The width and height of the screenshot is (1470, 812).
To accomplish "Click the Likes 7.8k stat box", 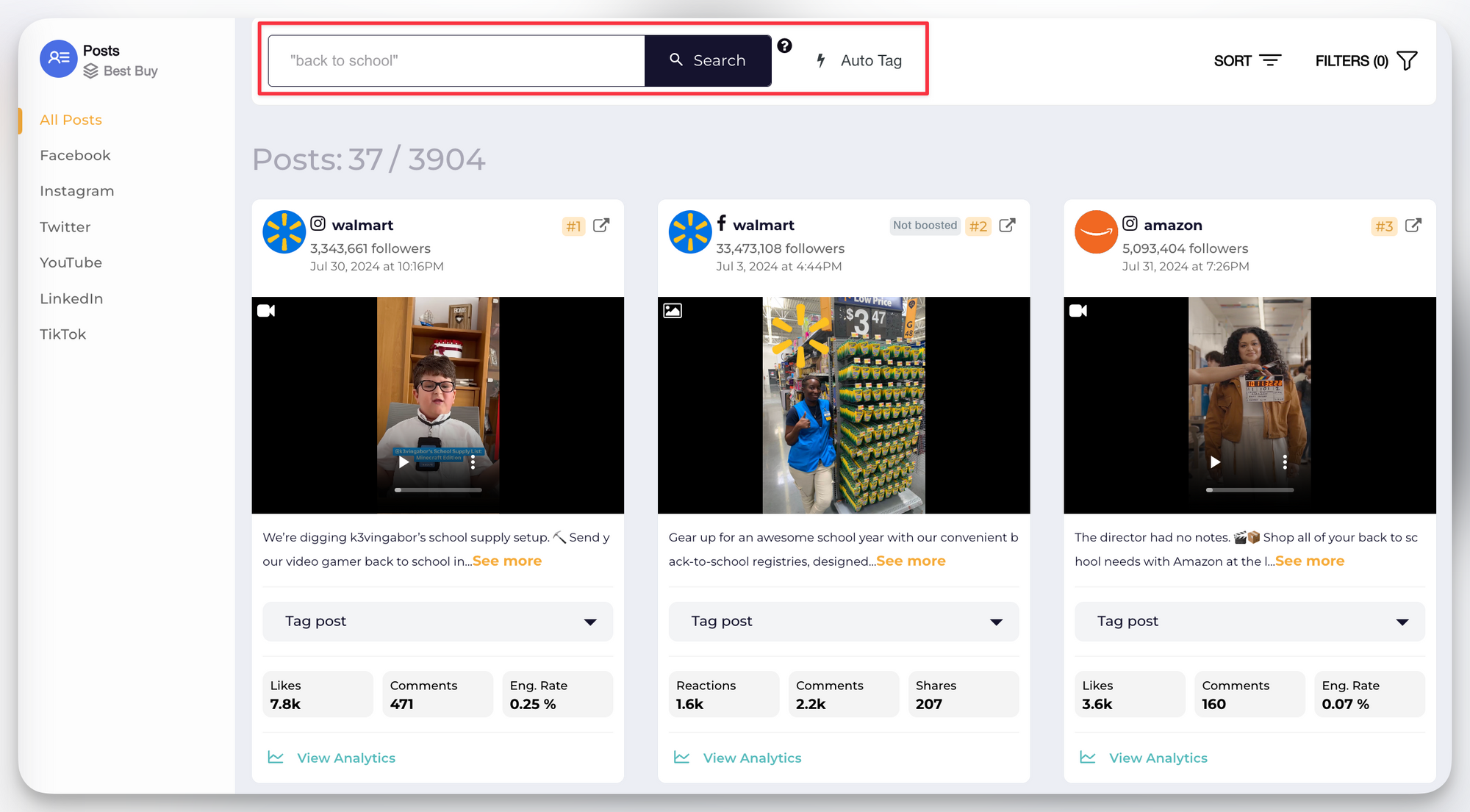I will point(318,694).
